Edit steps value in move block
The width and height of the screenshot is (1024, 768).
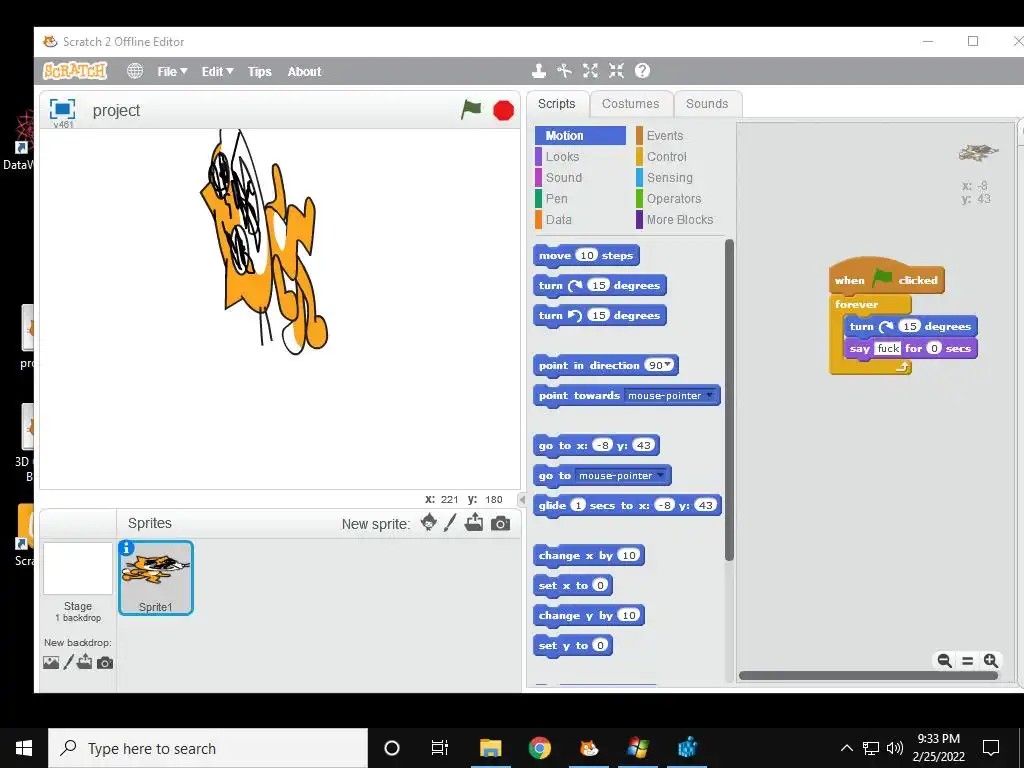(587, 255)
